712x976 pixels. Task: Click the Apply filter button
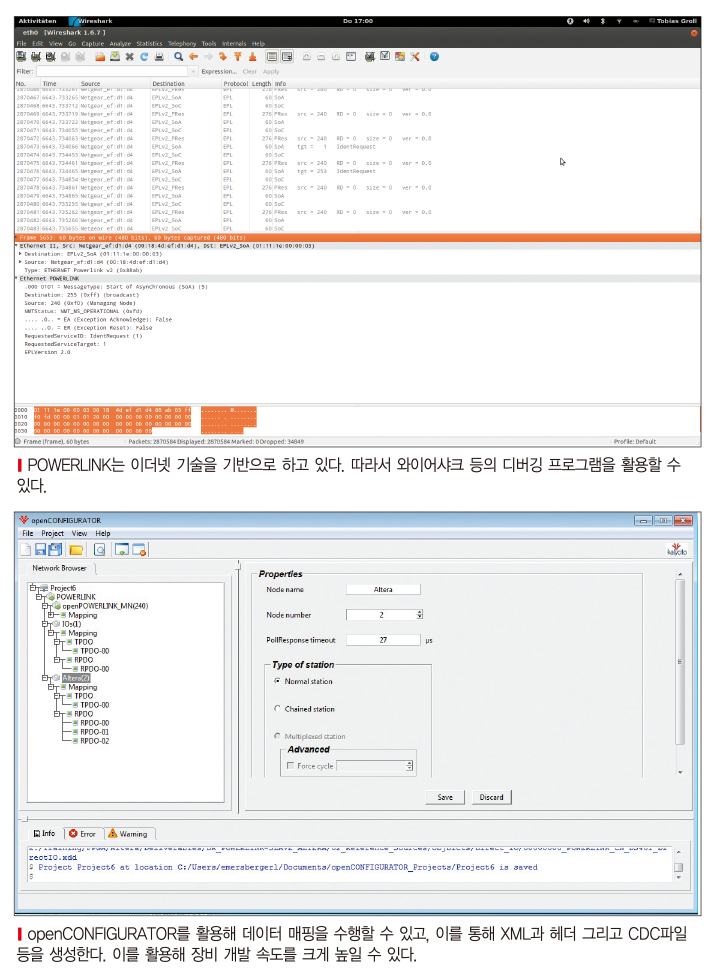[271, 72]
